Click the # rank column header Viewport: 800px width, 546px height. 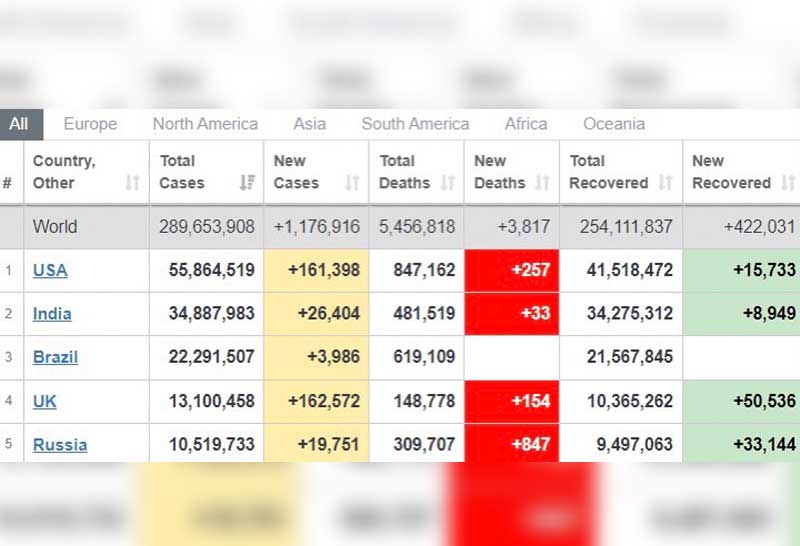[x=8, y=183]
